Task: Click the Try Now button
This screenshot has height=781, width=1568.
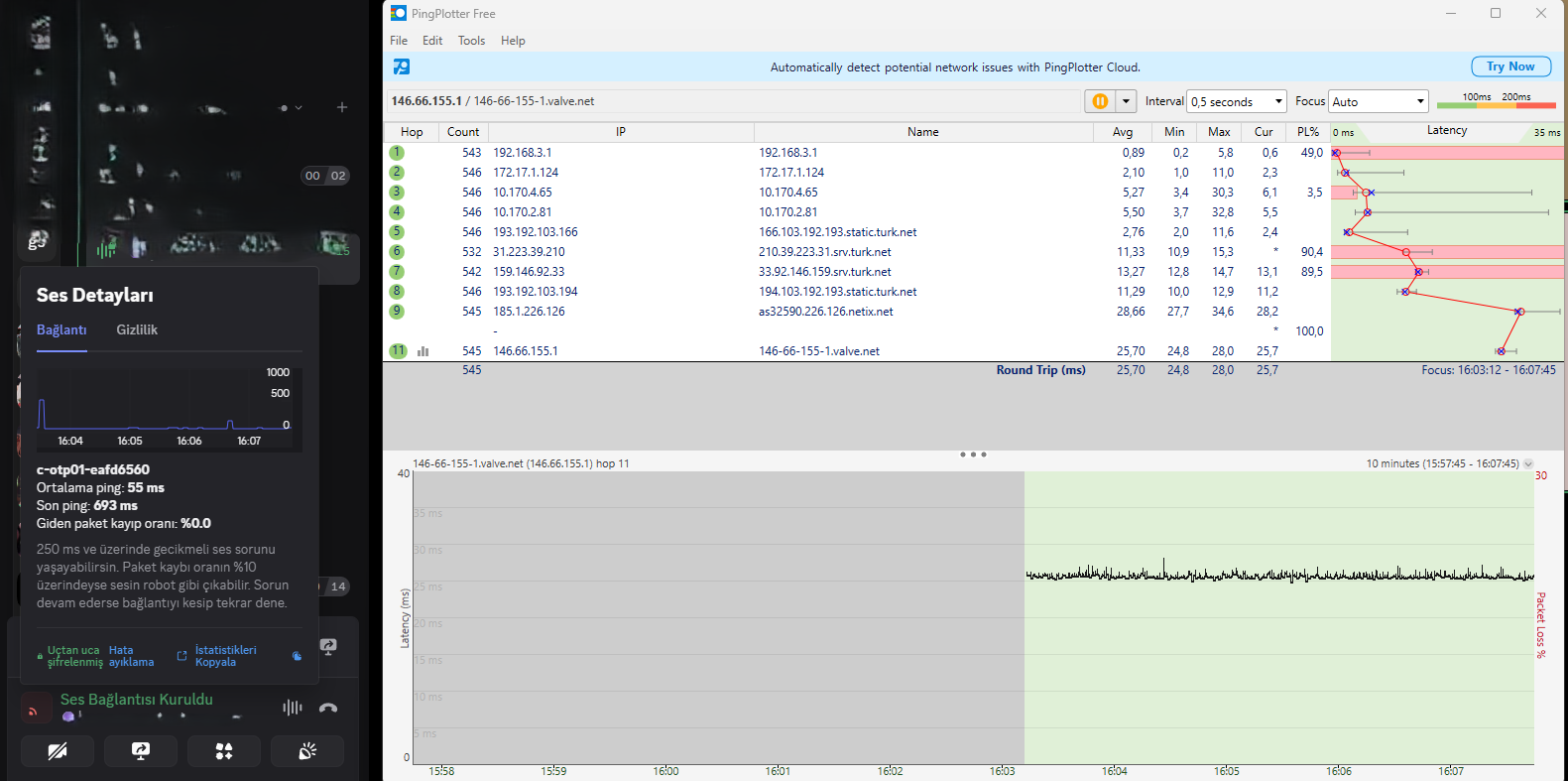Action: coord(1510,66)
